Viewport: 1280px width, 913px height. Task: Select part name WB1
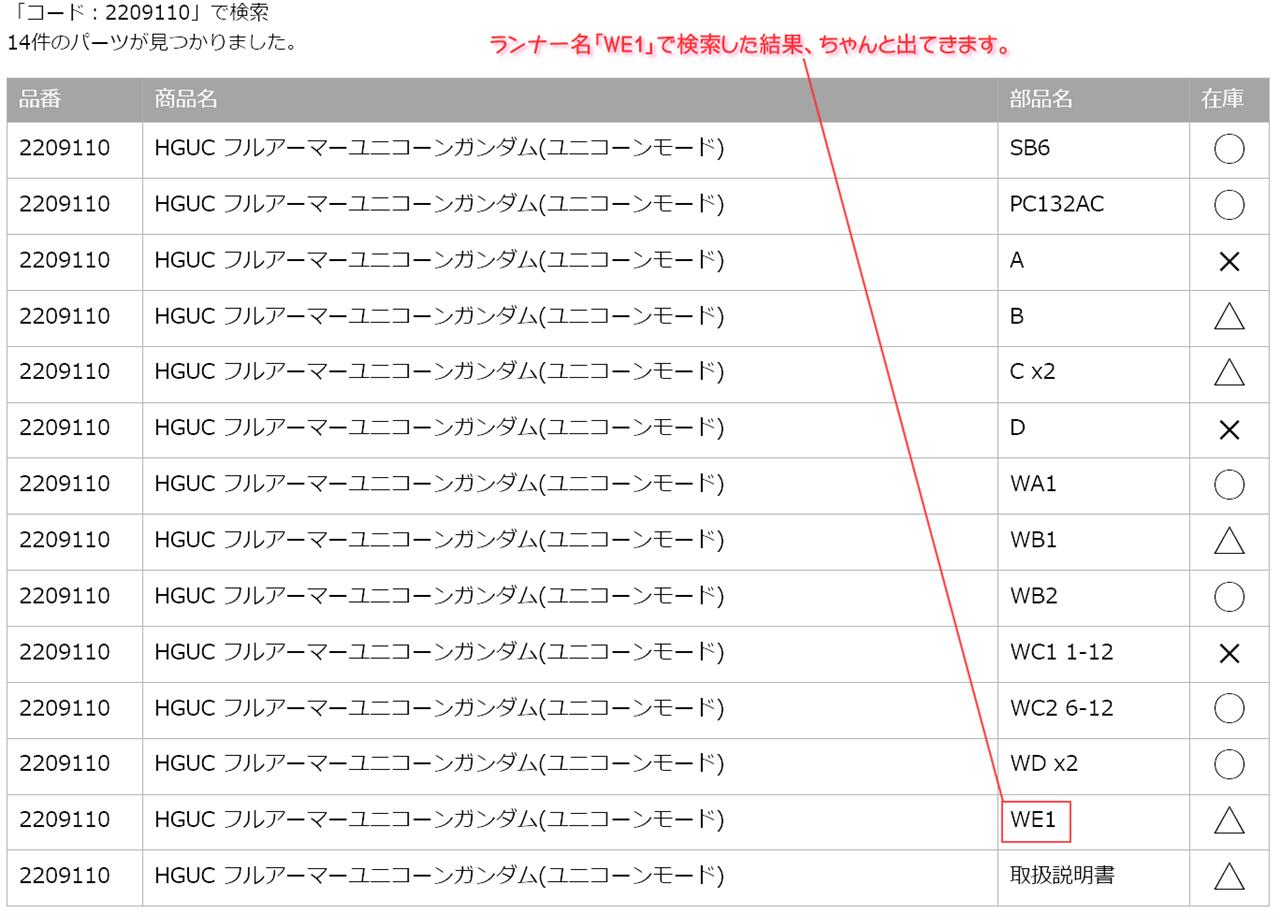tap(1033, 539)
